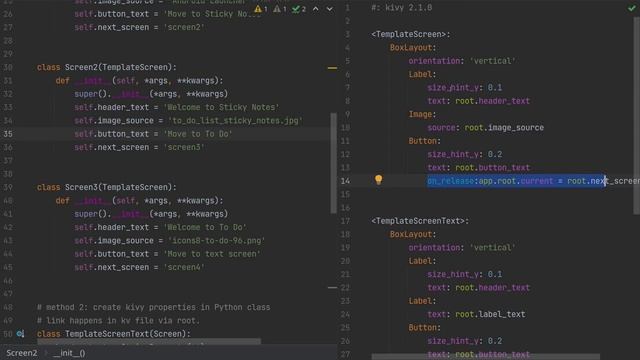Click the 'screen4' string value
Viewport: 640px width, 360px height.
[x=184, y=267]
